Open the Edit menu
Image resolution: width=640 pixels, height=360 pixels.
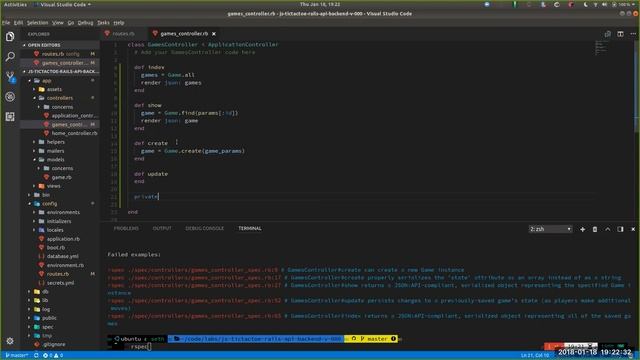18,23
